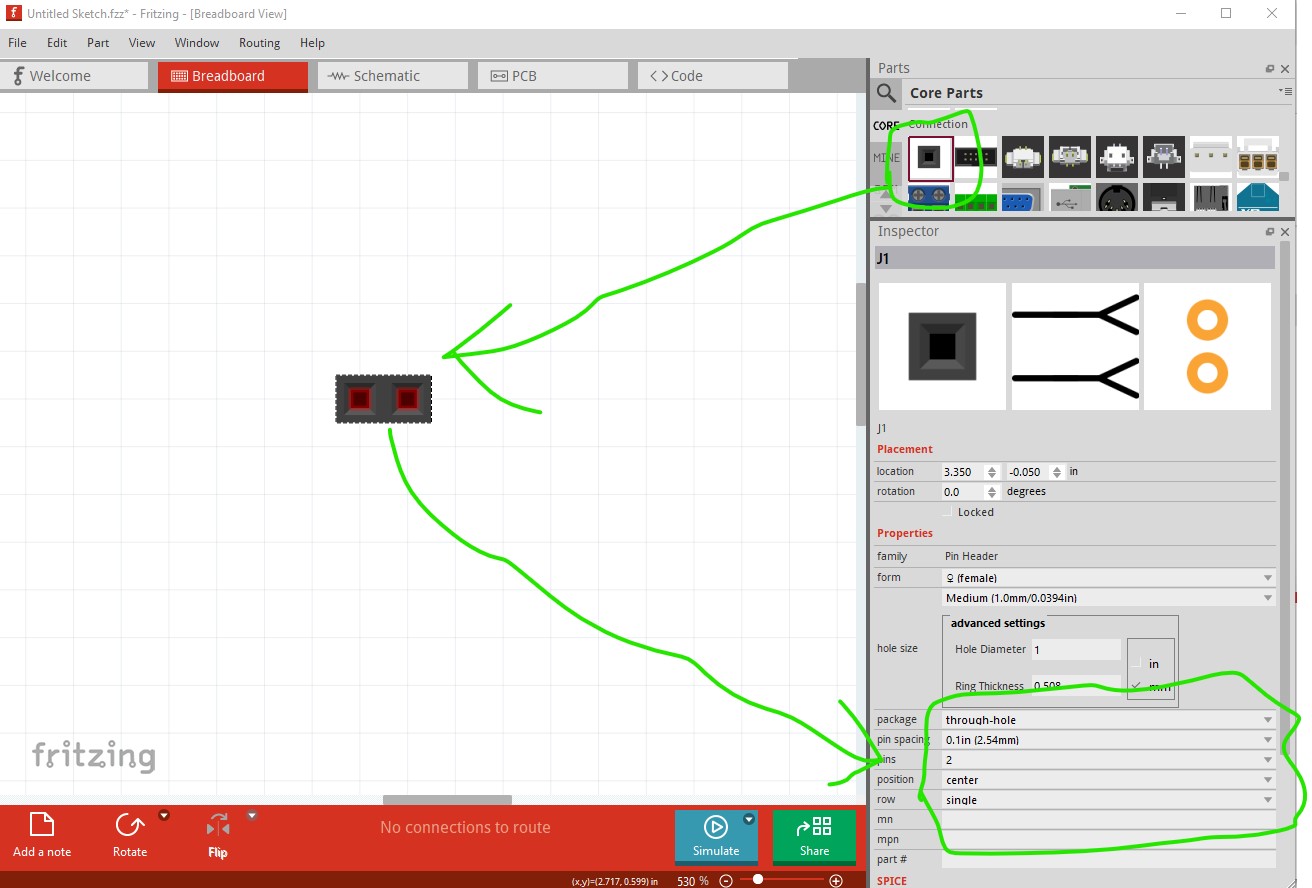This screenshot has width=1312, height=888.
Task: Click the J1 pin header on the canvas
Action: pos(384,399)
